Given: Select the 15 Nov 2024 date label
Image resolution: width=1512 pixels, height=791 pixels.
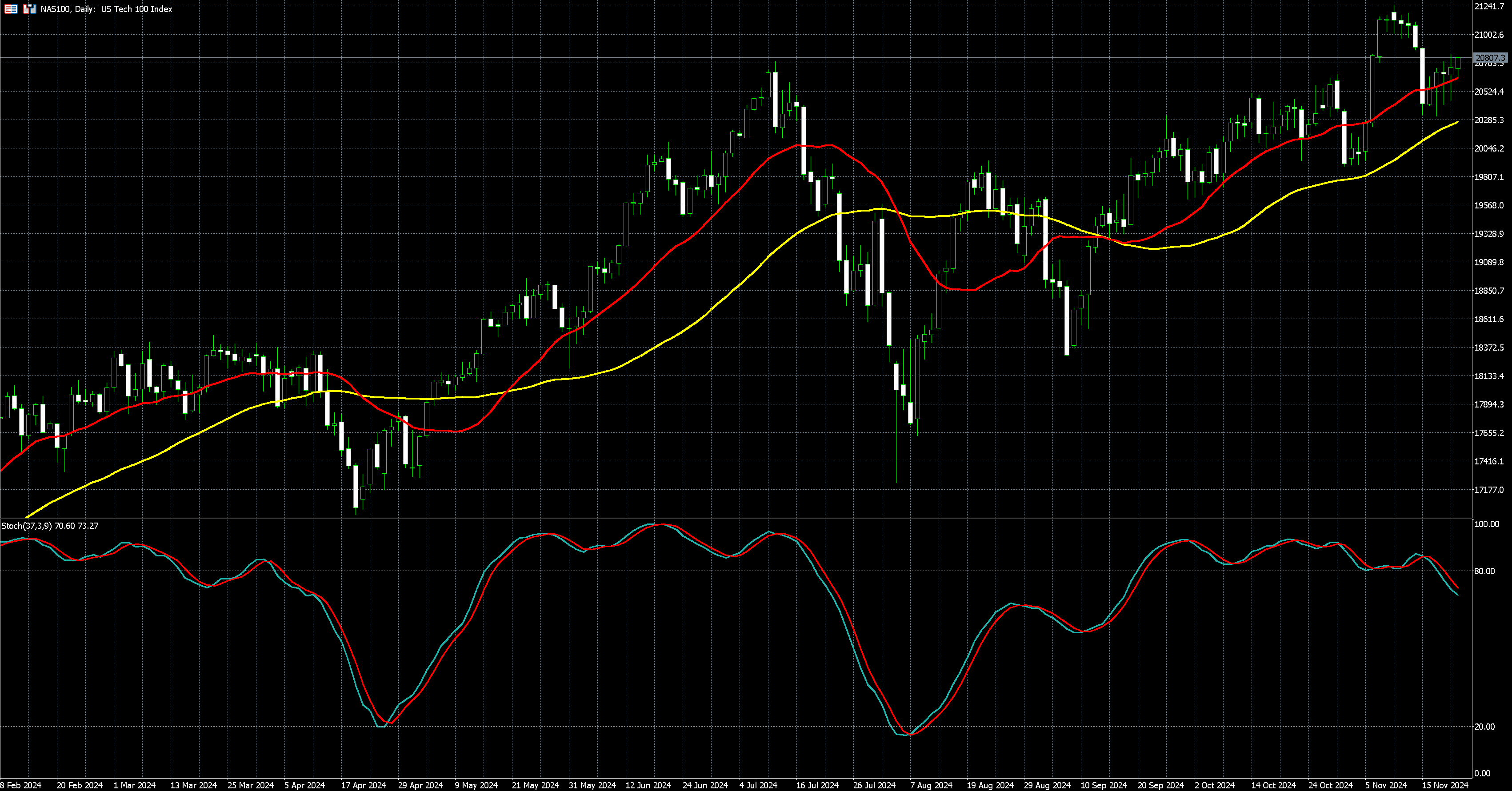Looking at the screenshot, I should [x=1444, y=785].
